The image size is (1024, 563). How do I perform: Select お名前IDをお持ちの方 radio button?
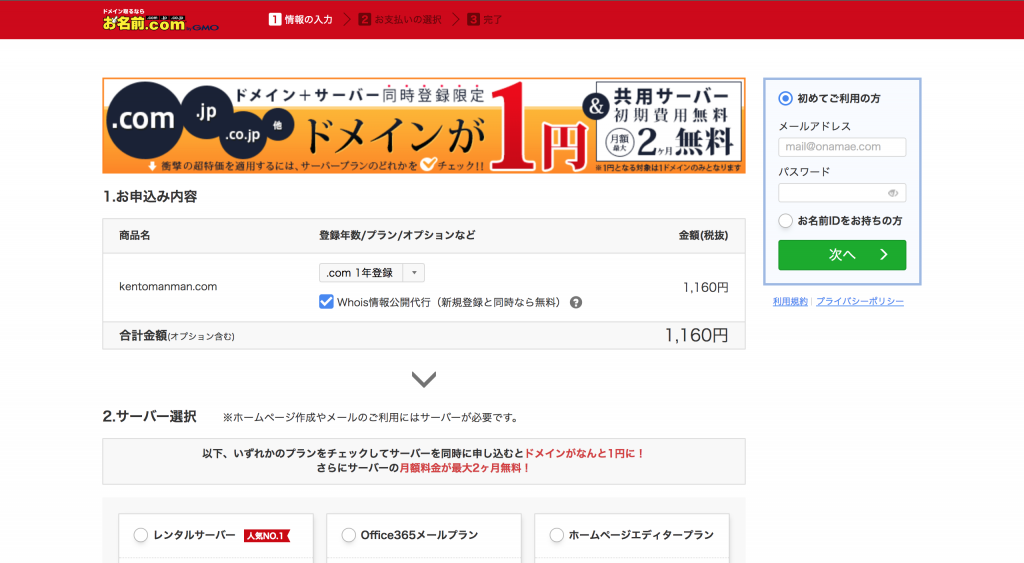click(785, 221)
